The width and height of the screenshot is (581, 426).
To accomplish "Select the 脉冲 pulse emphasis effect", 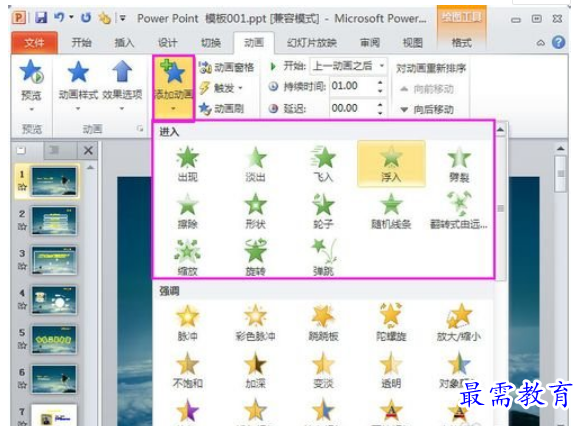I will 187,323.
